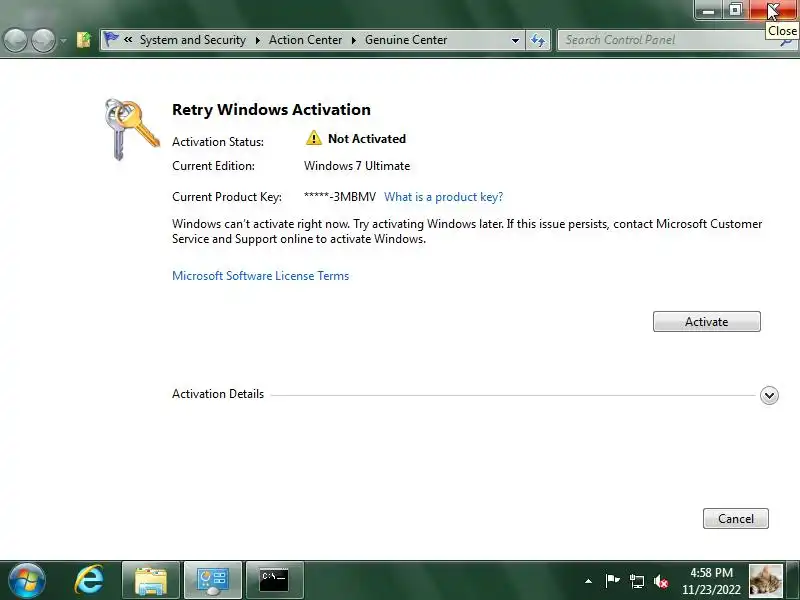This screenshot has width=800, height=600.
Task: Open the Windows Start menu
Action: click(x=27, y=580)
